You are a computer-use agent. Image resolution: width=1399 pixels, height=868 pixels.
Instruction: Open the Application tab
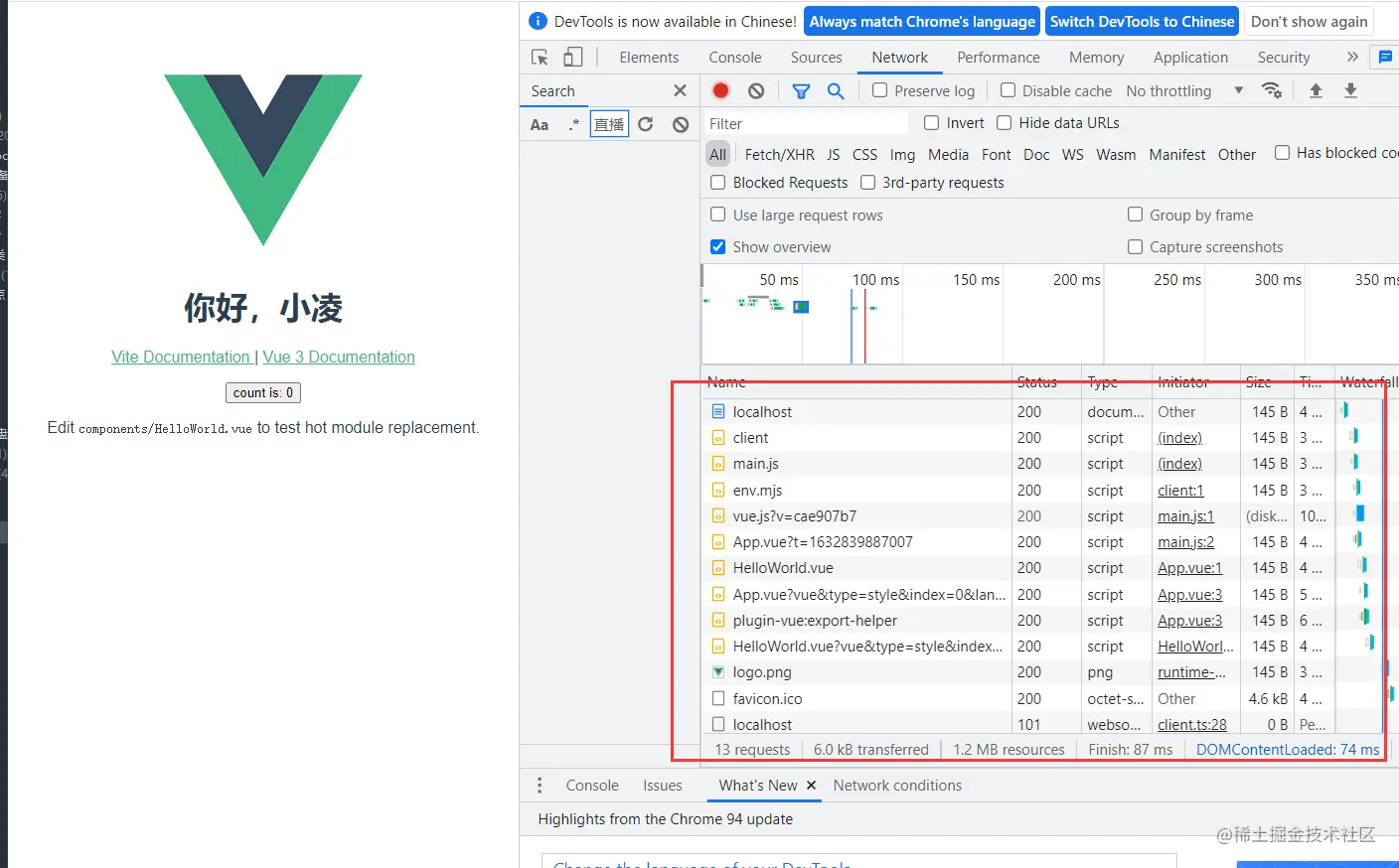coord(1190,58)
